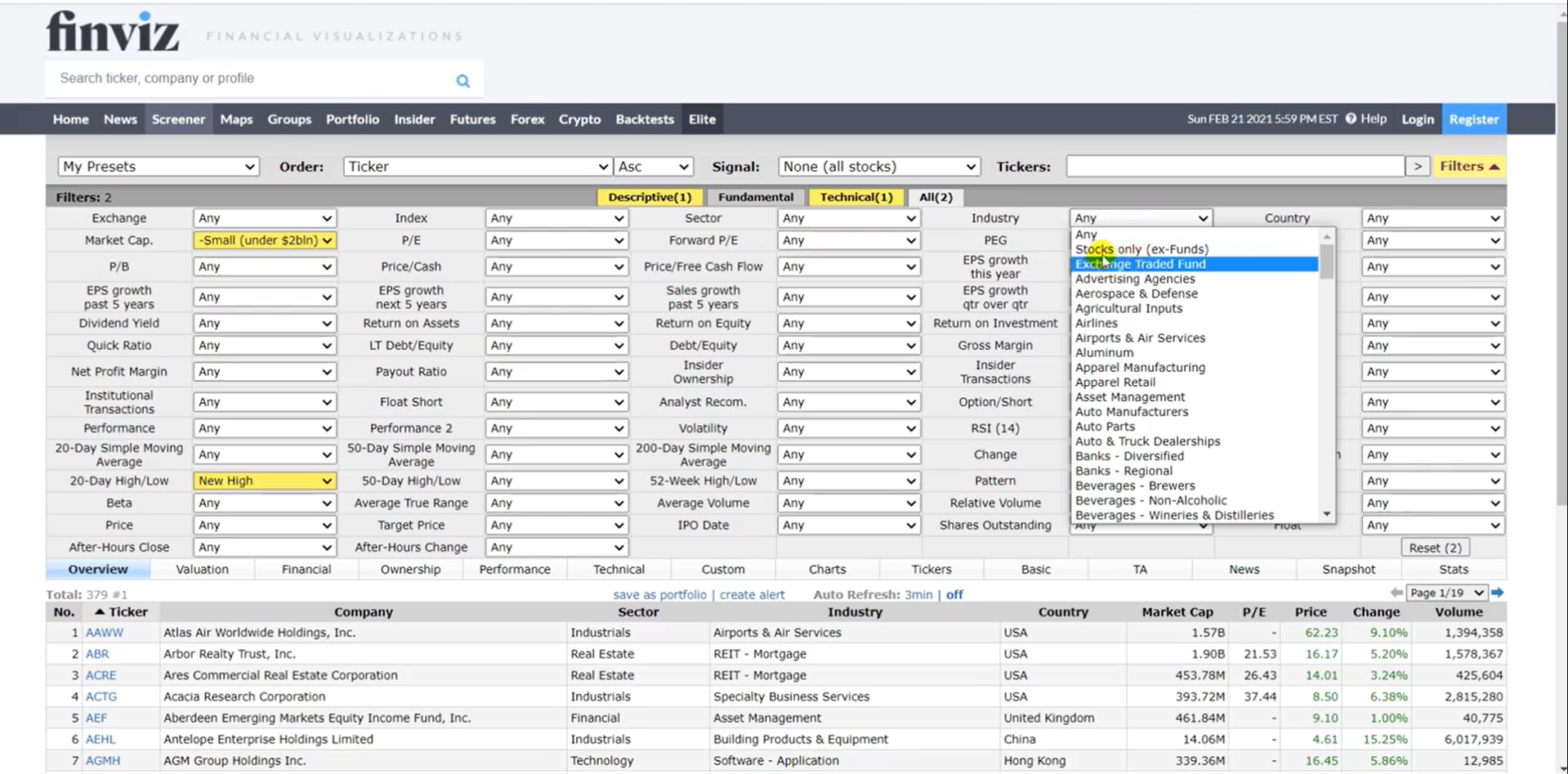Switch to the Fundamental filter tab
1568x774 pixels.
(755, 197)
